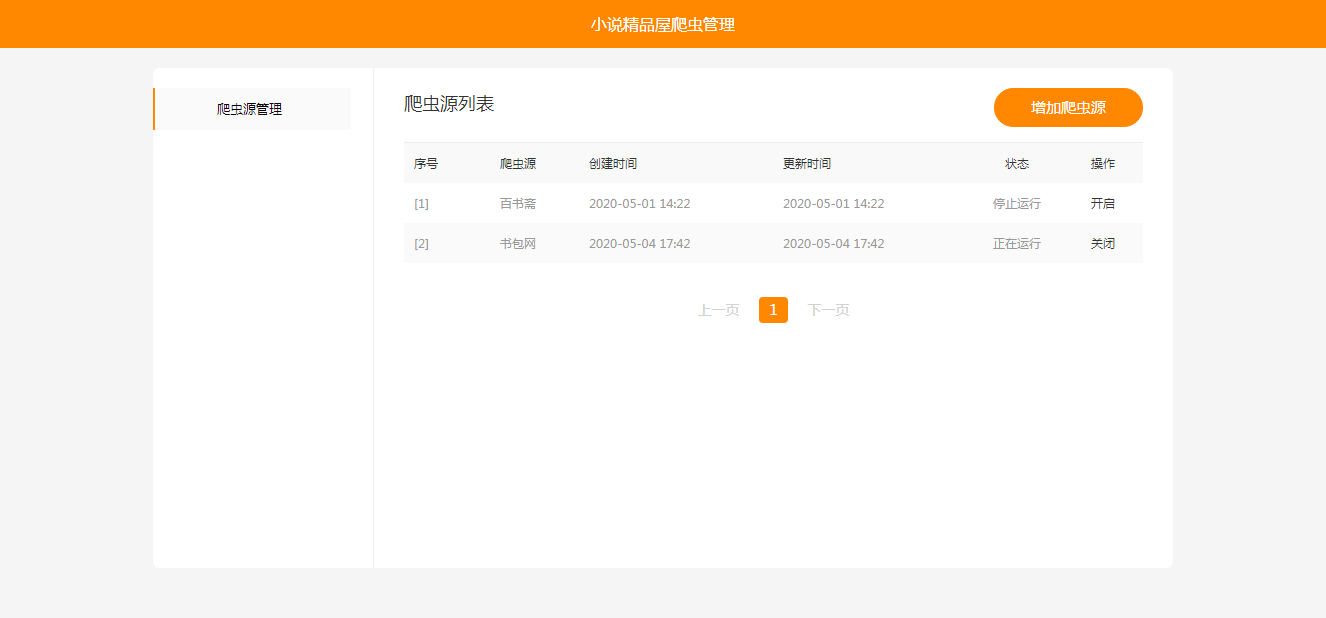Click the 增加爬虫源 button
This screenshot has width=1326, height=618.
pos(1068,108)
